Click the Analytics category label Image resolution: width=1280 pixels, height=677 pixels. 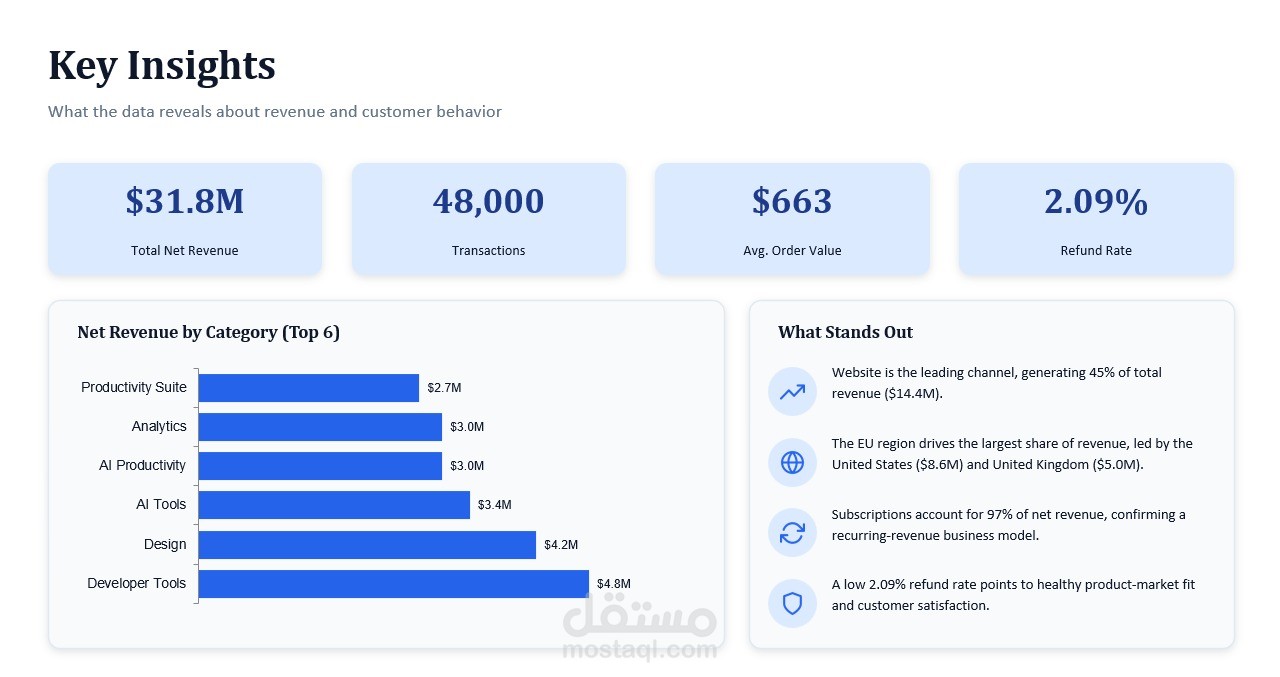159,427
